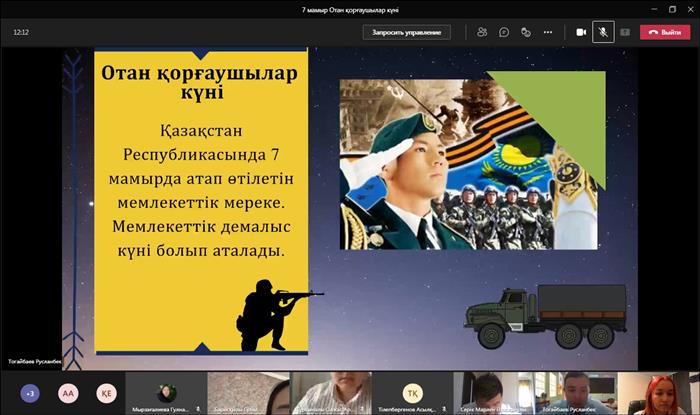
Task: Unmute the microphone
Action: pos(603,32)
